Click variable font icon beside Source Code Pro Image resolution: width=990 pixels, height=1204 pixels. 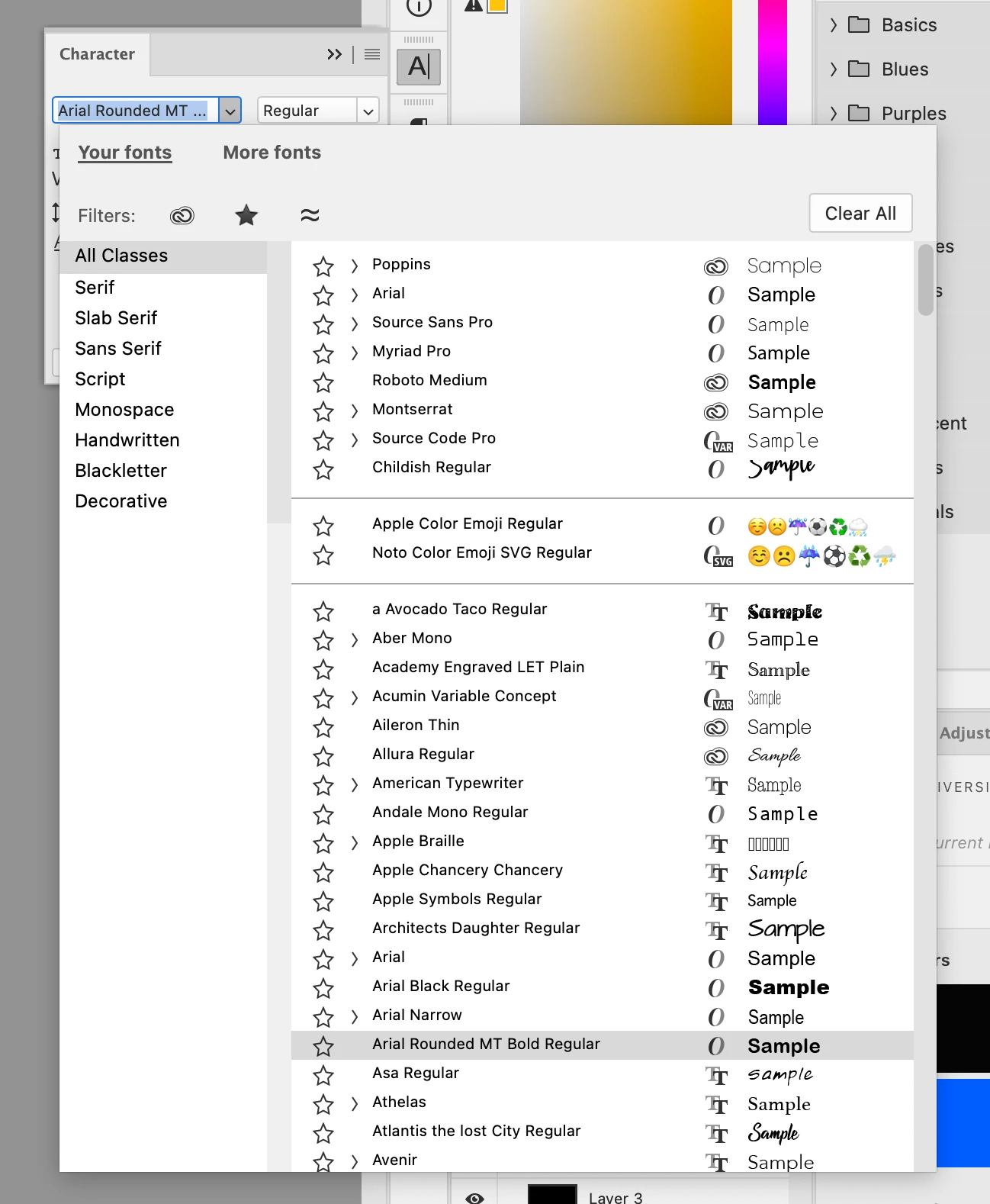pos(718,441)
